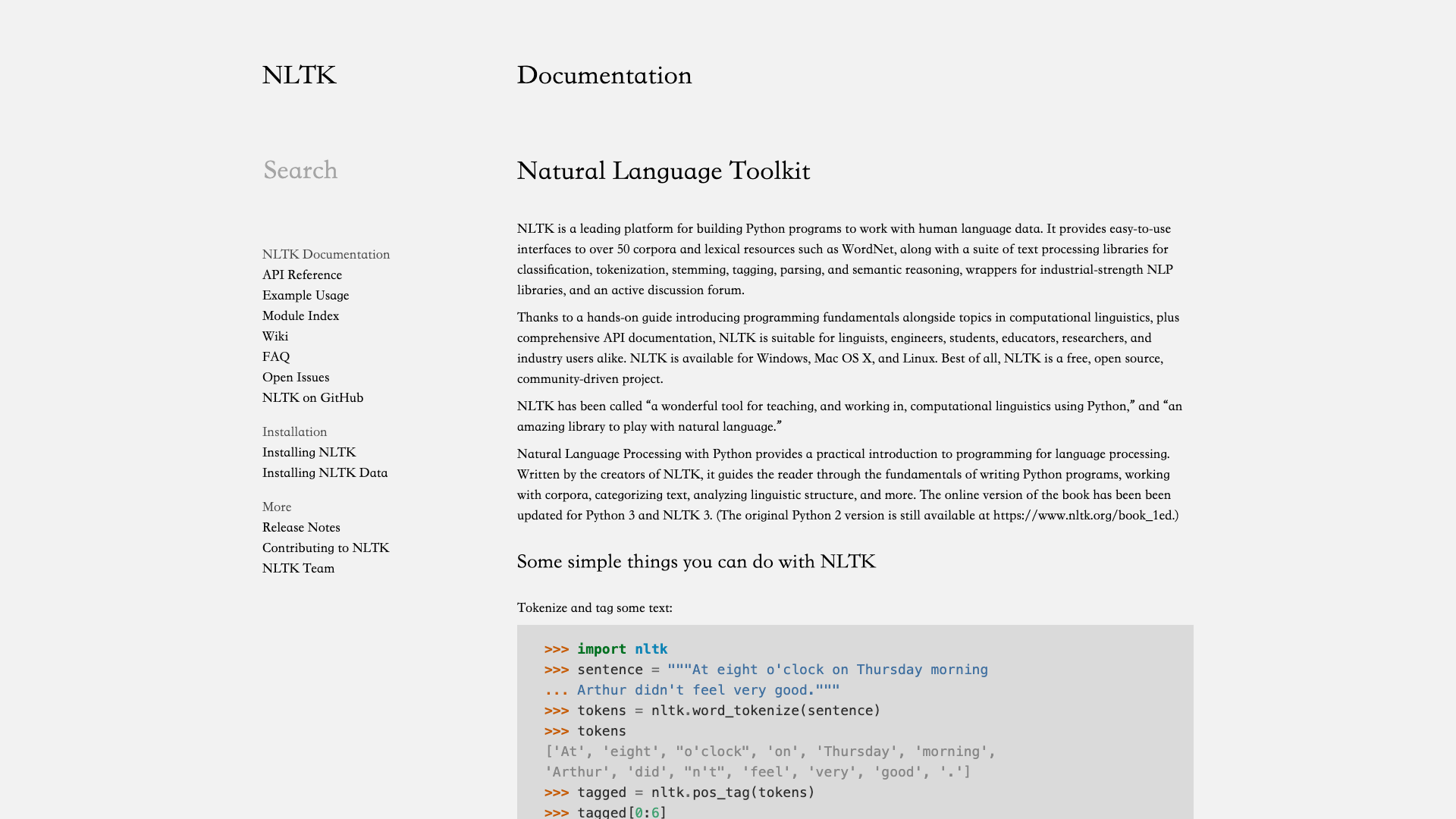Visit the Wiki link
The width and height of the screenshot is (1456, 819).
[x=275, y=336]
